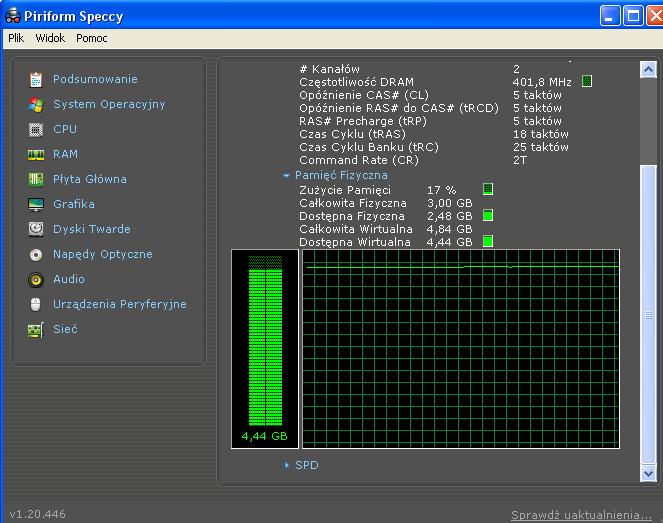Click the Sprawdź uaktualnienia link
Viewport: 663px width, 523px height.
(581, 515)
